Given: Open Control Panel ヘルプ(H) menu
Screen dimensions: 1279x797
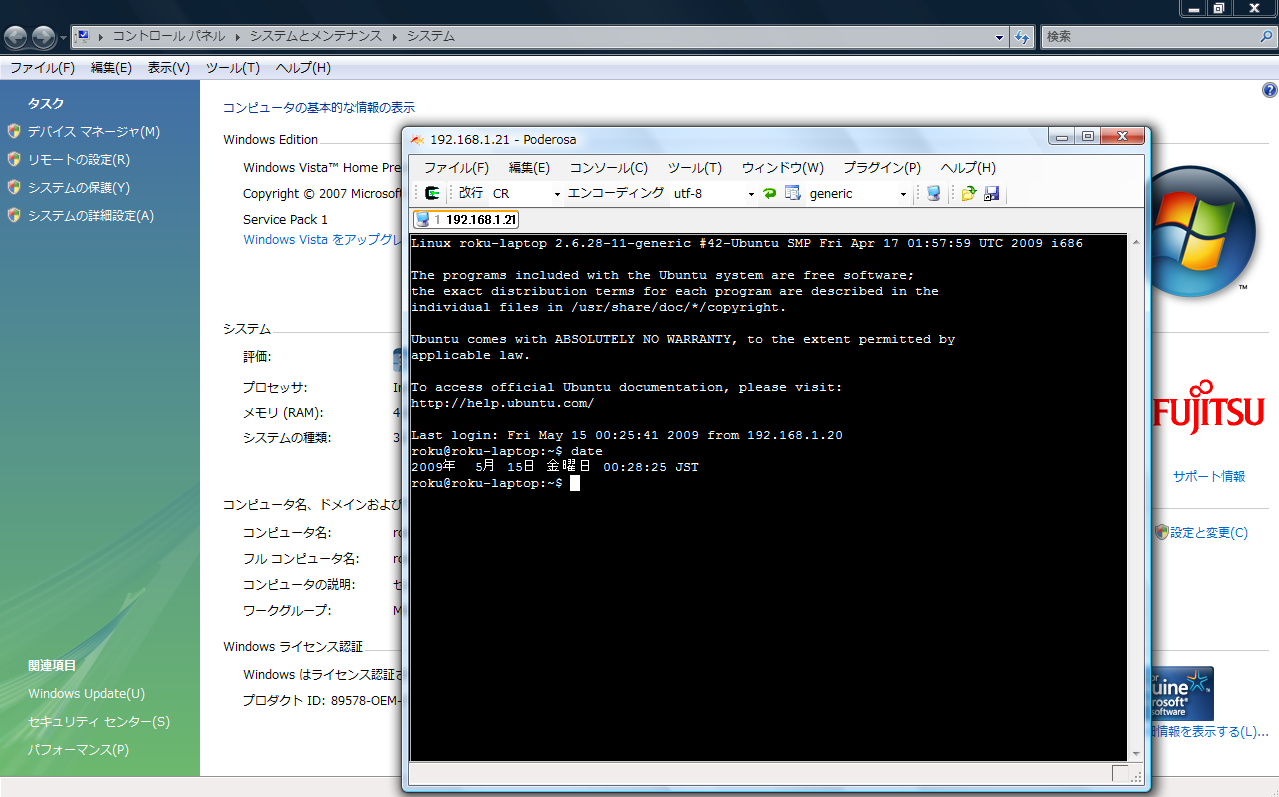Looking at the screenshot, I should click(302, 68).
